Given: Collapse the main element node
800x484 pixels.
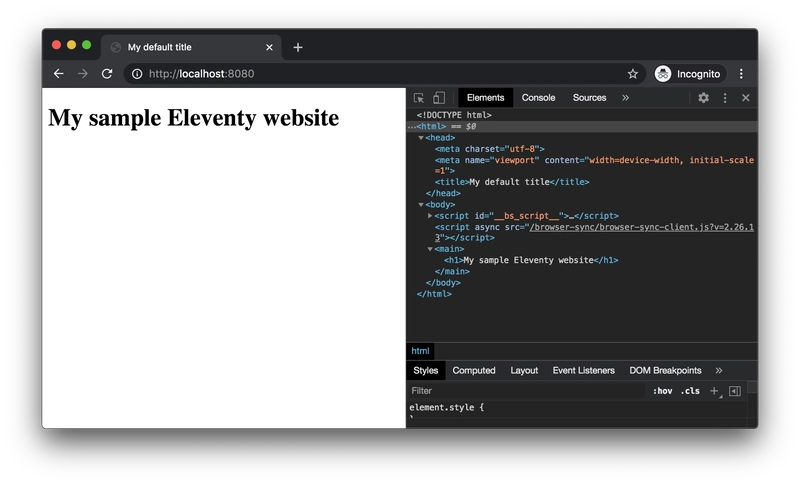Looking at the screenshot, I should pos(430,249).
